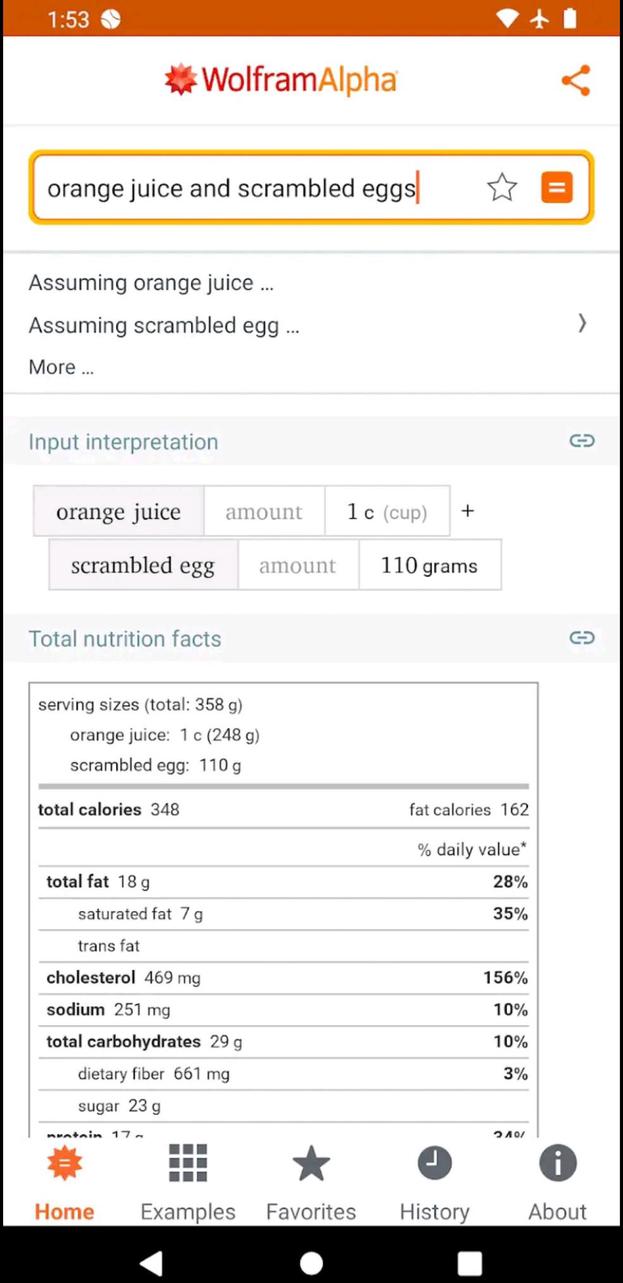Copy link for Input interpretation section

581,441
